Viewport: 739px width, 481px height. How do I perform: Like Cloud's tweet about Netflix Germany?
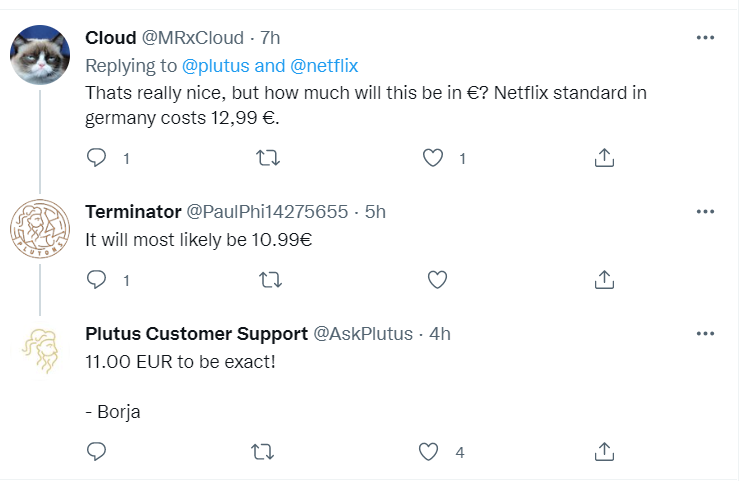433,158
